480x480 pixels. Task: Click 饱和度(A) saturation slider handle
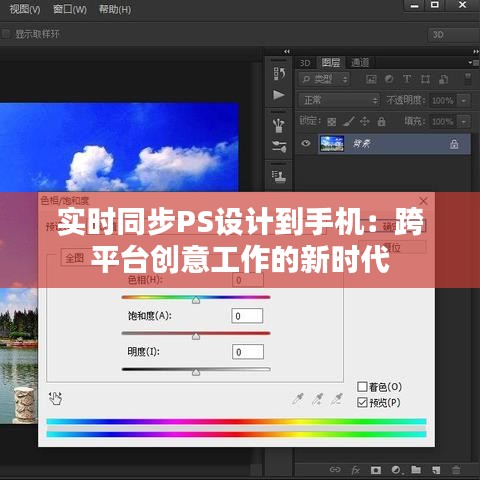196,336
